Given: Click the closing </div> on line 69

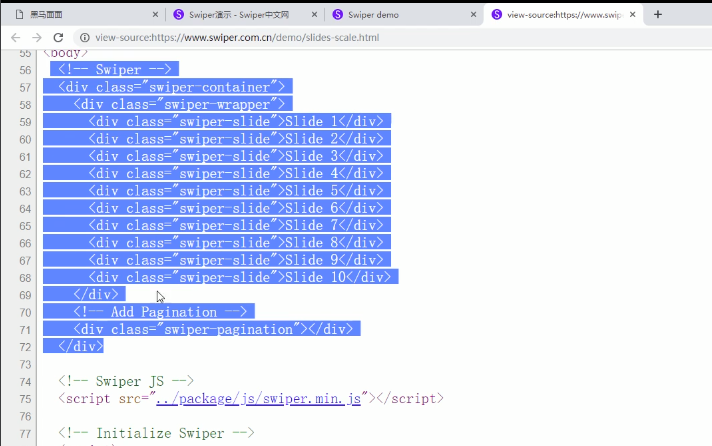Looking at the screenshot, I should point(96,294).
